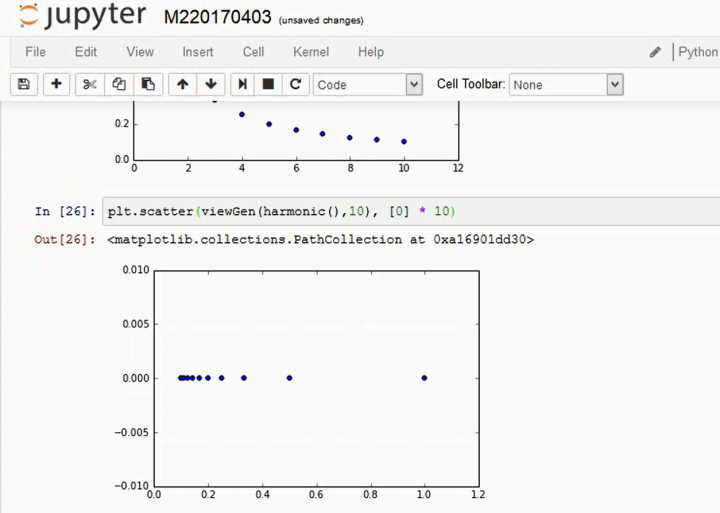Click the unsaved changes status text

pos(321,21)
